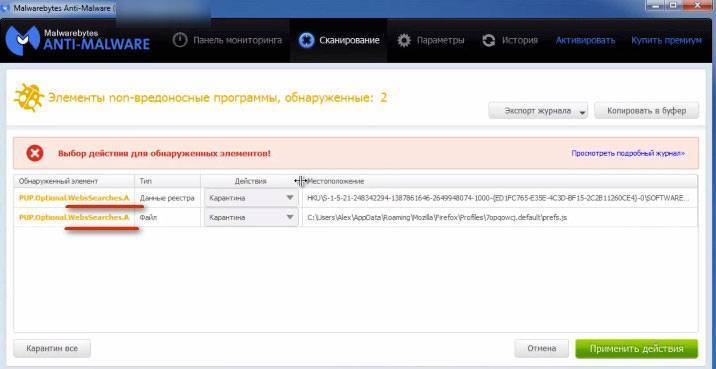Open the action dropdown for the Файл row
The width and height of the screenshot is (716, 369).
coord(251,217)
